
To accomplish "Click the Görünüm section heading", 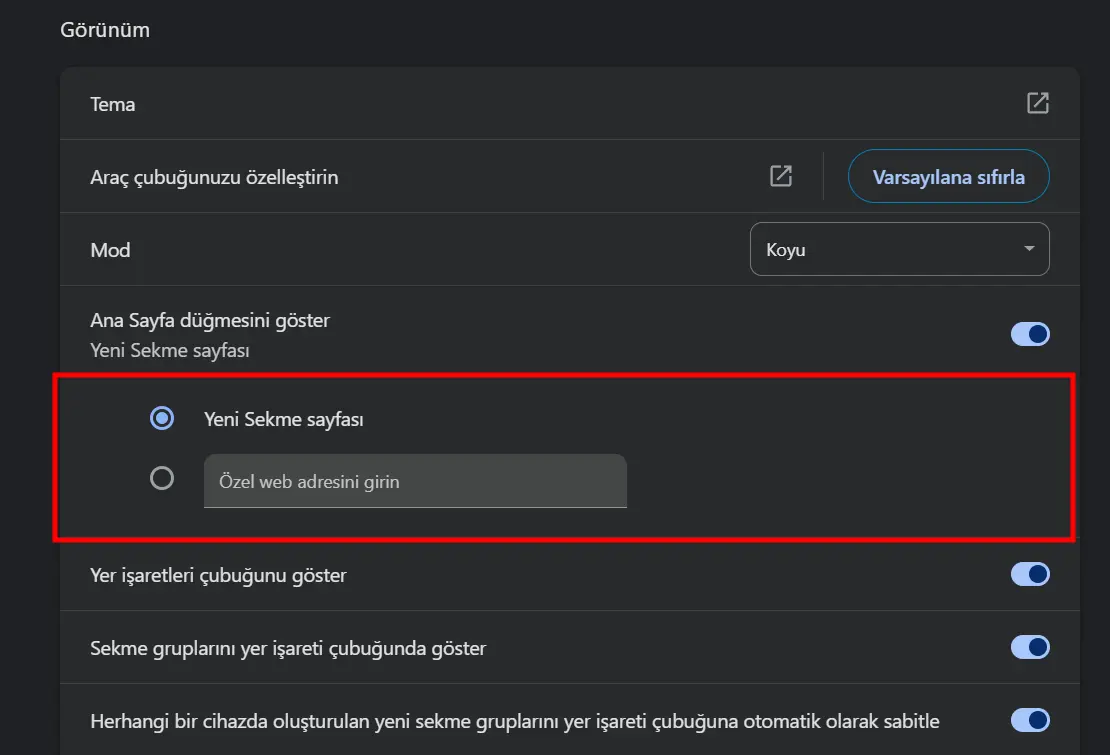I will (x=105, y=30).
